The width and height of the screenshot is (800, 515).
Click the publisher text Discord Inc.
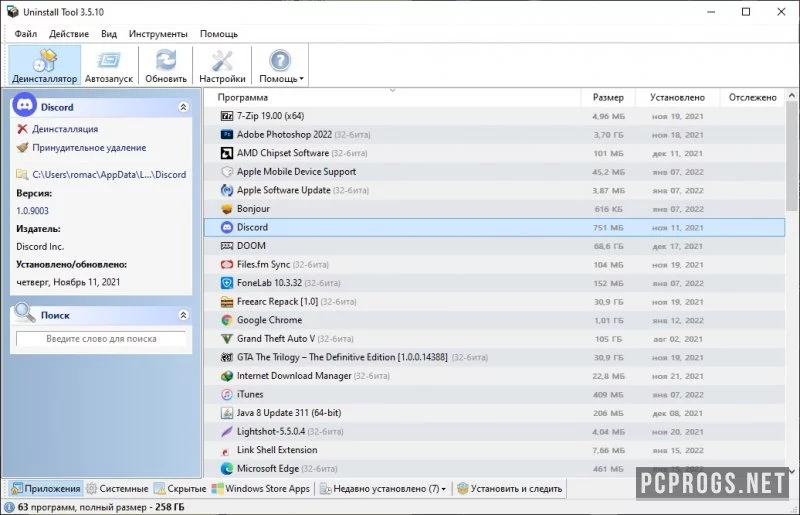(40, 247)
